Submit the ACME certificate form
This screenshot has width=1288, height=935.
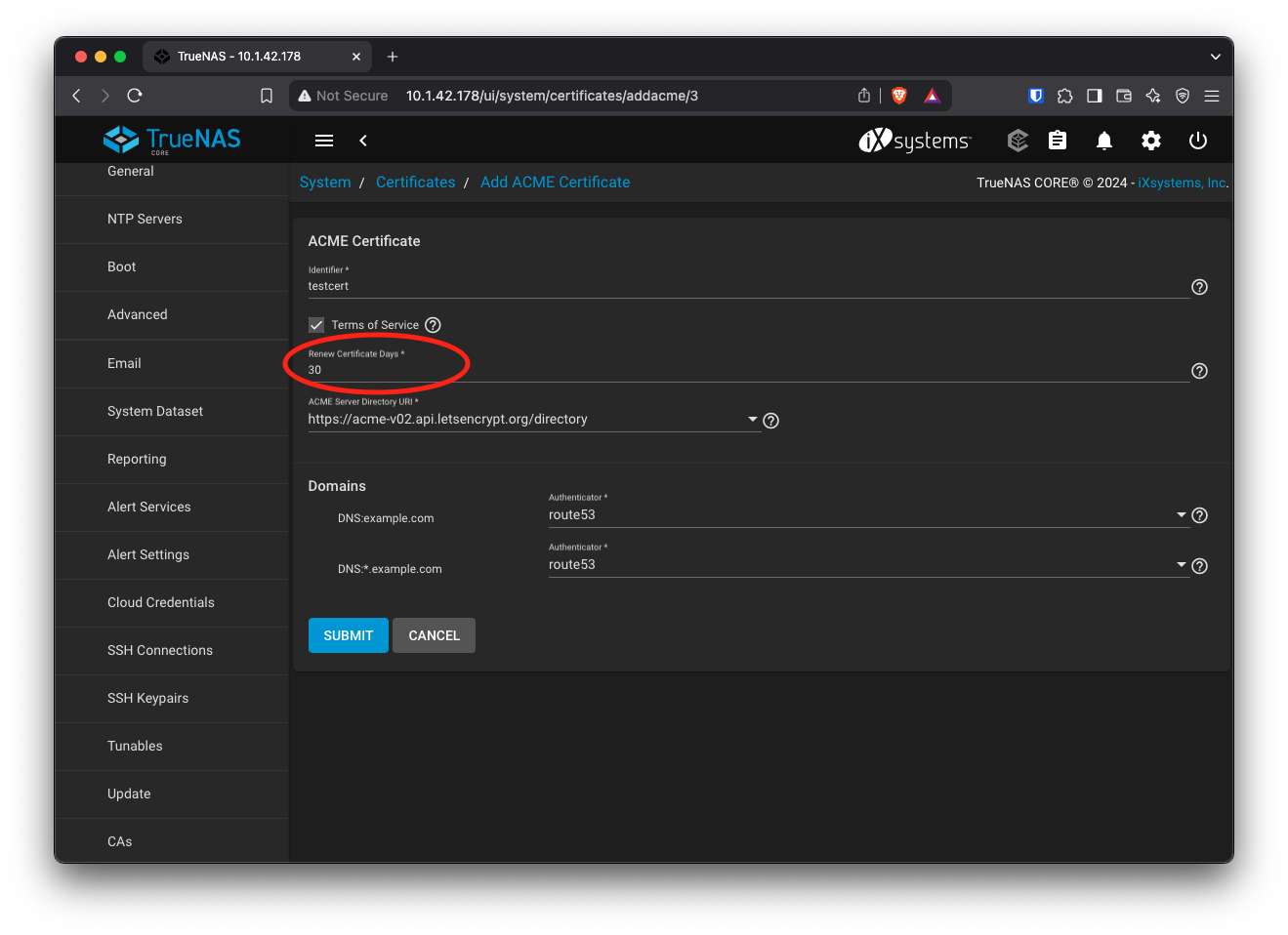349,635
